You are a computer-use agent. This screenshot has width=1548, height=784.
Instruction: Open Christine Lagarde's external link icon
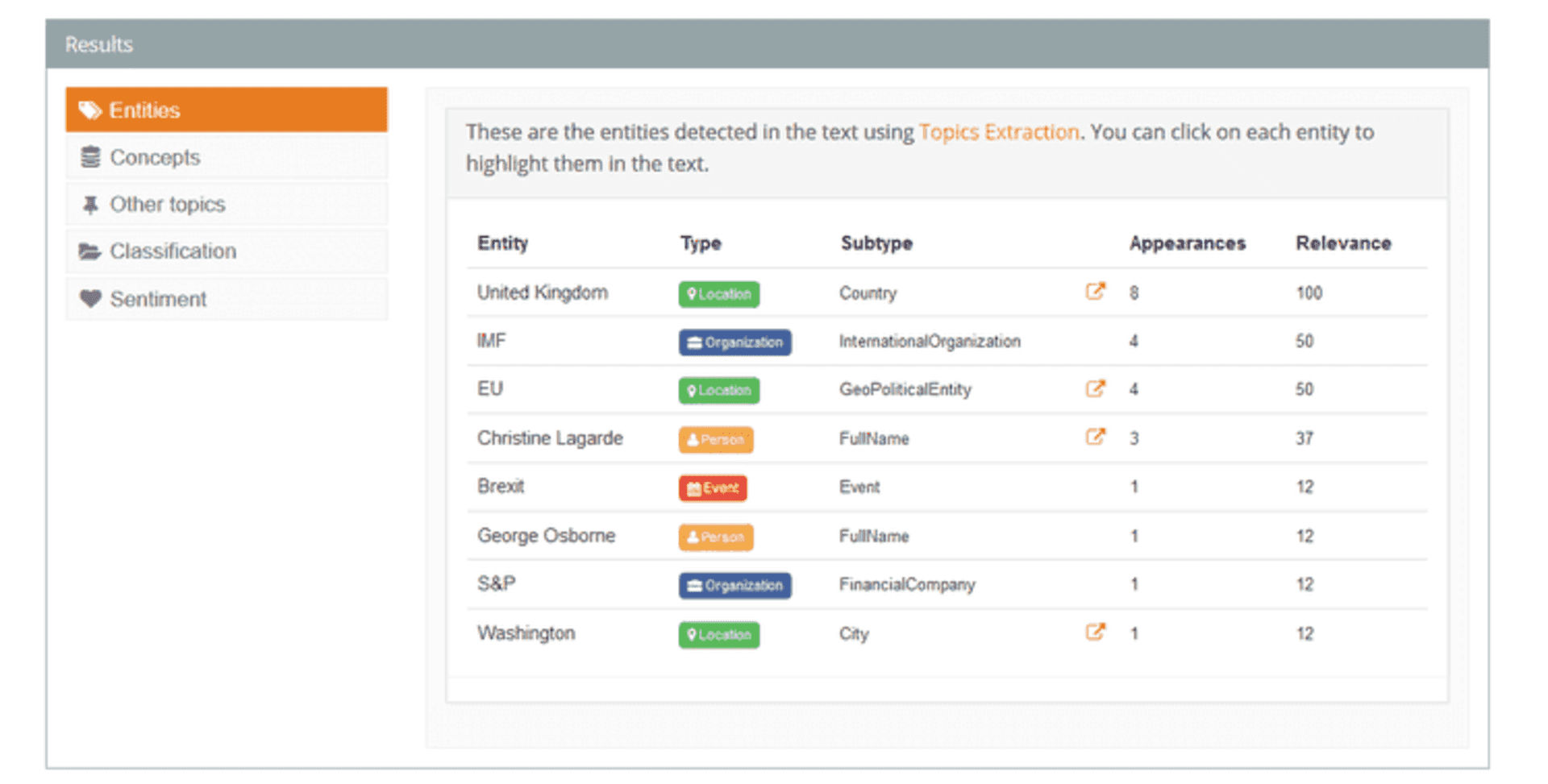tap(1095, 437)
